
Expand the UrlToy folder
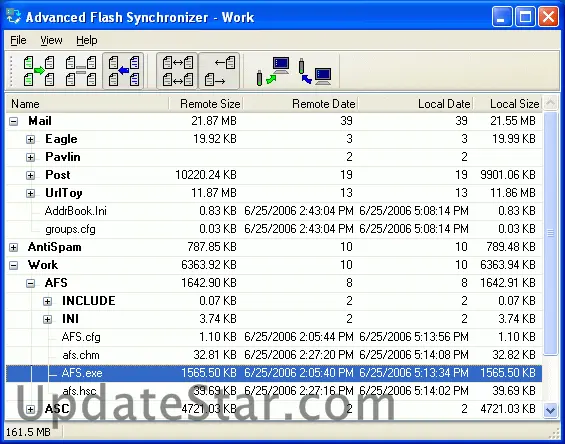pos(30,194)
